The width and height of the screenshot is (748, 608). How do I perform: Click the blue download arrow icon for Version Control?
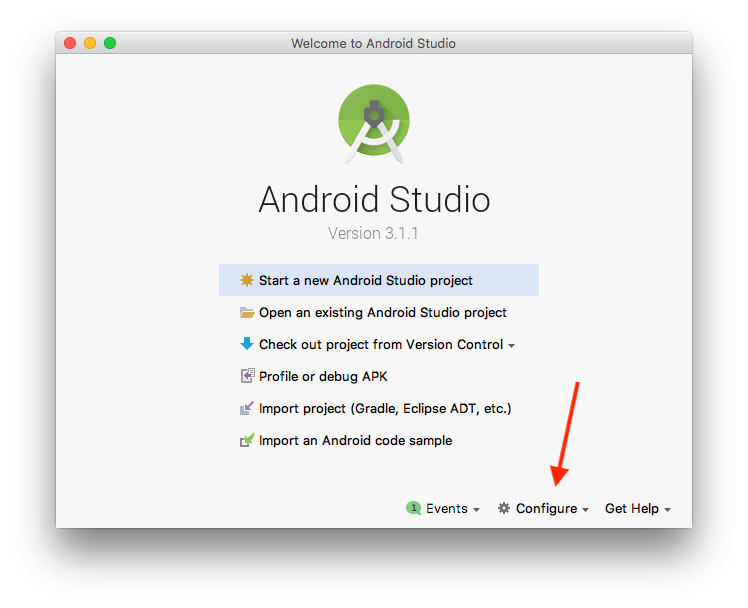pyautogui.click(x=247, y=344)
